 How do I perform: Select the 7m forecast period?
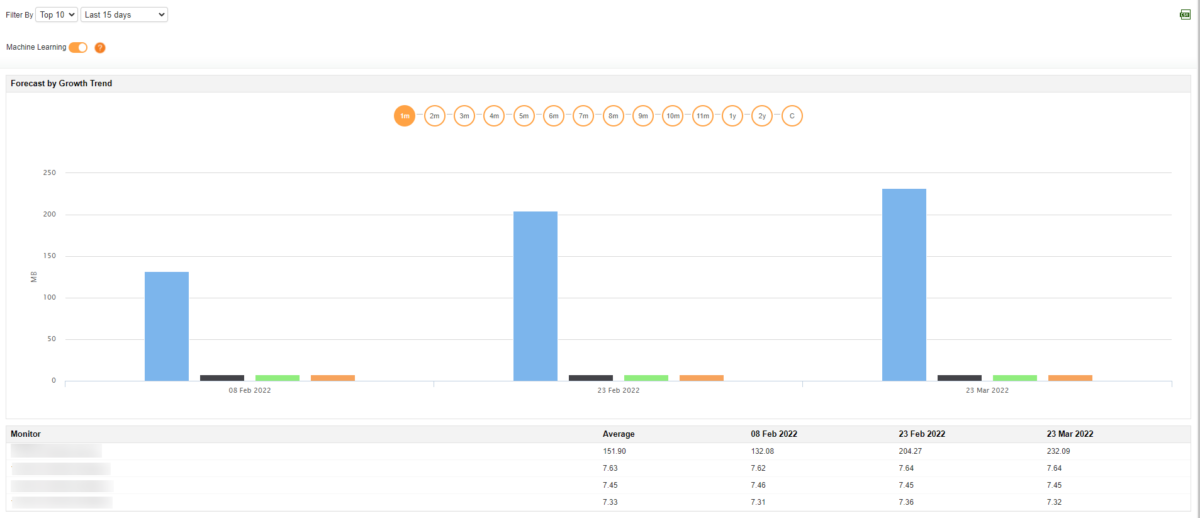coord(583,116)
